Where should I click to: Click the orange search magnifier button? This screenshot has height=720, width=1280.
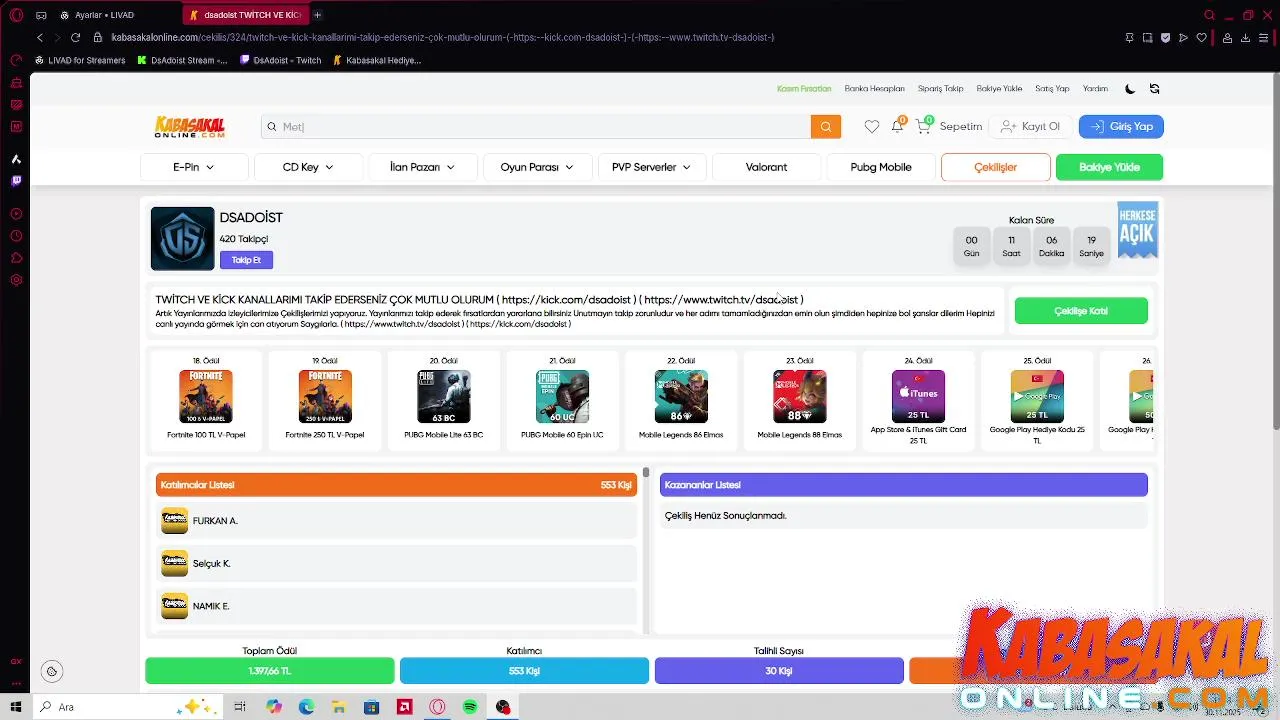click(x=826, y=126)
